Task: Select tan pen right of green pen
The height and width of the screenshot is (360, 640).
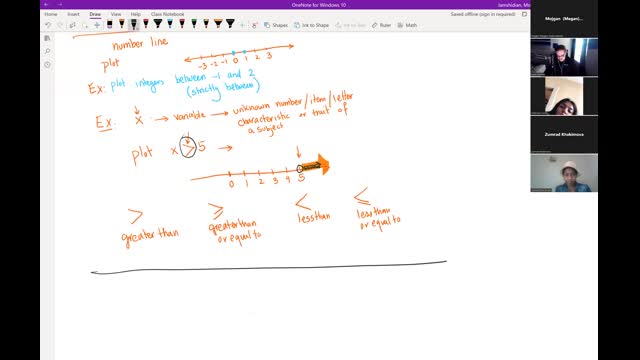Action: [206, 24]
